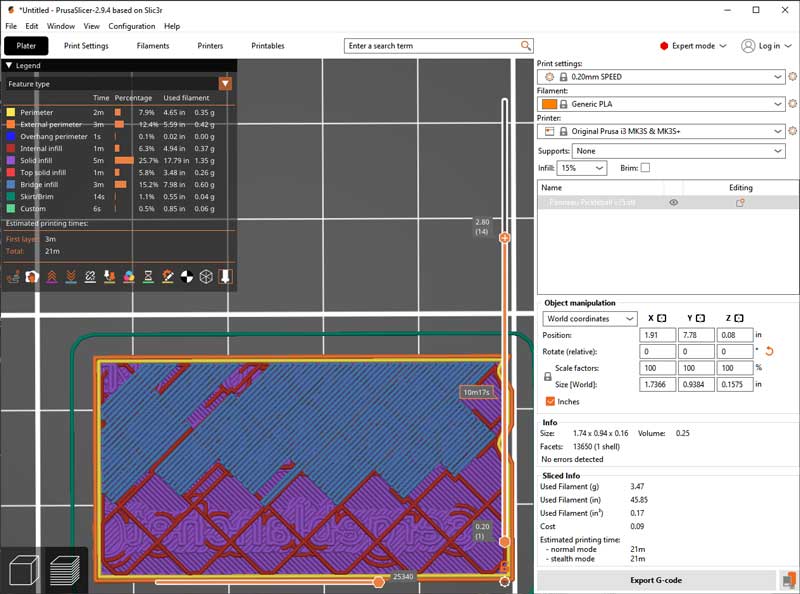Toggle pause prints hourglass icon
This screenshot has height=594, width=800.
[148, 277]
